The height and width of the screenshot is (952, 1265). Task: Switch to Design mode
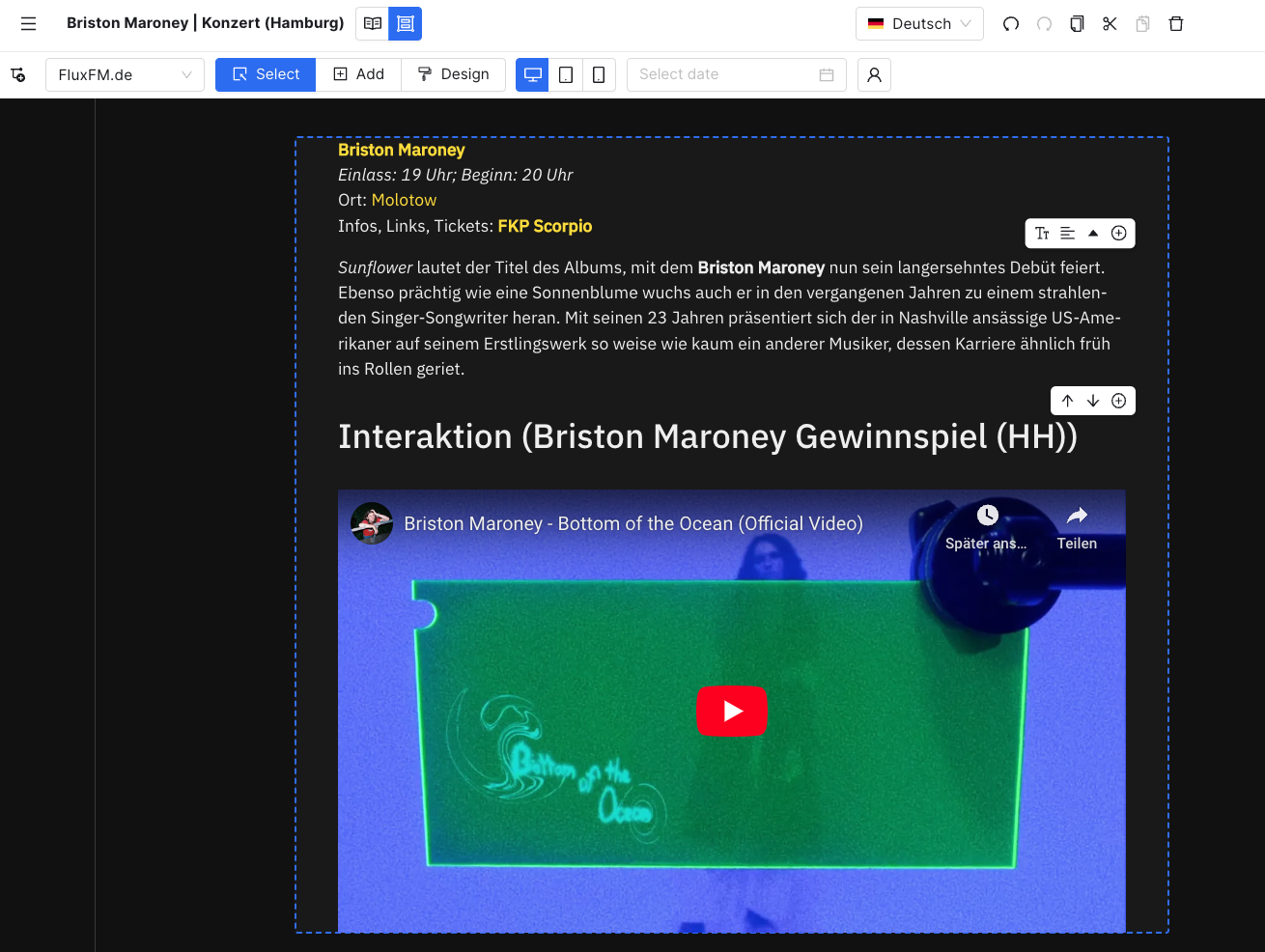tap(453, 74)
